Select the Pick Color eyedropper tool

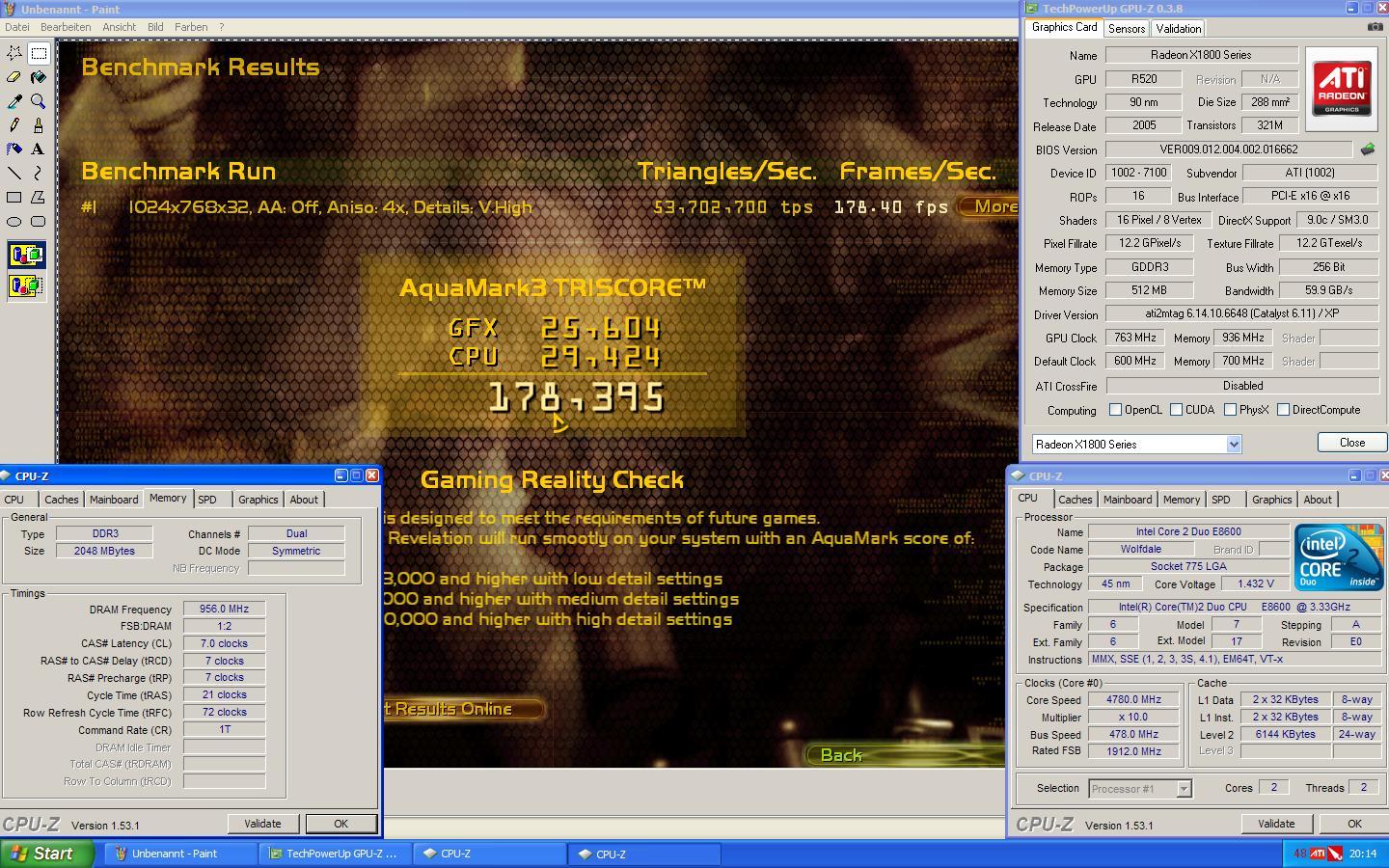(14, 101)
